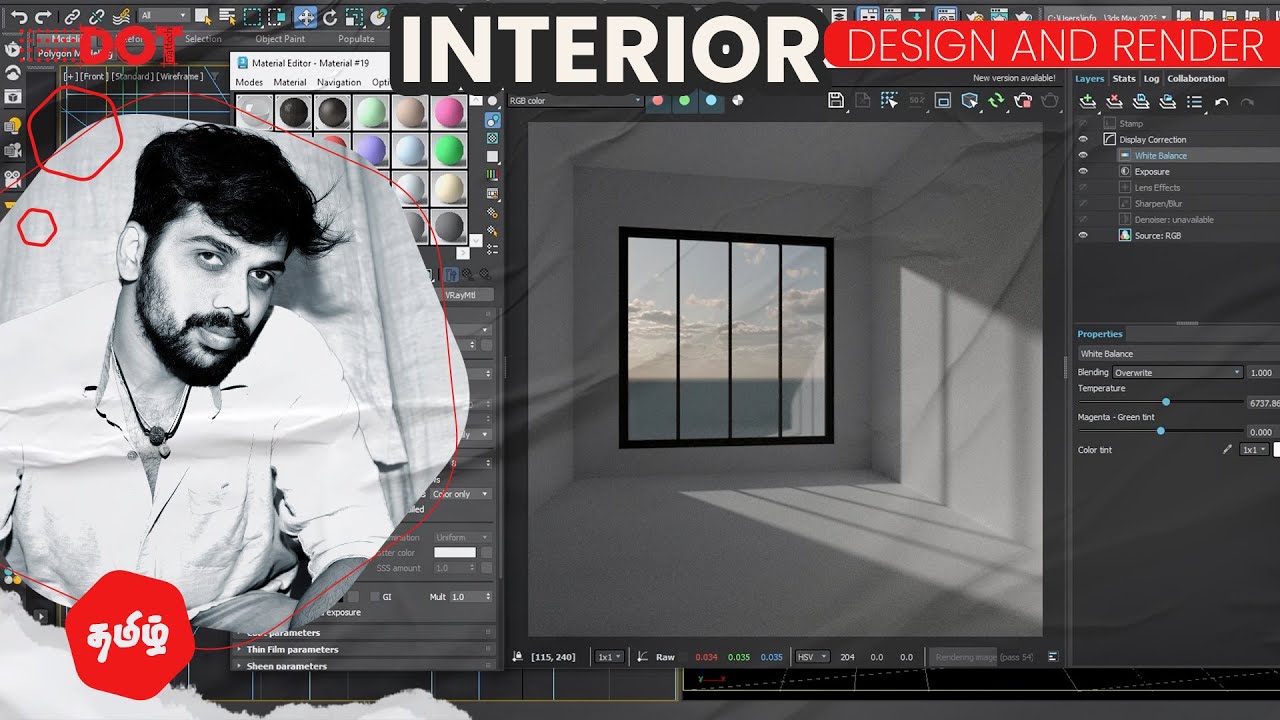Toggle visibility of Display Correction layer

pos(1082,139)
